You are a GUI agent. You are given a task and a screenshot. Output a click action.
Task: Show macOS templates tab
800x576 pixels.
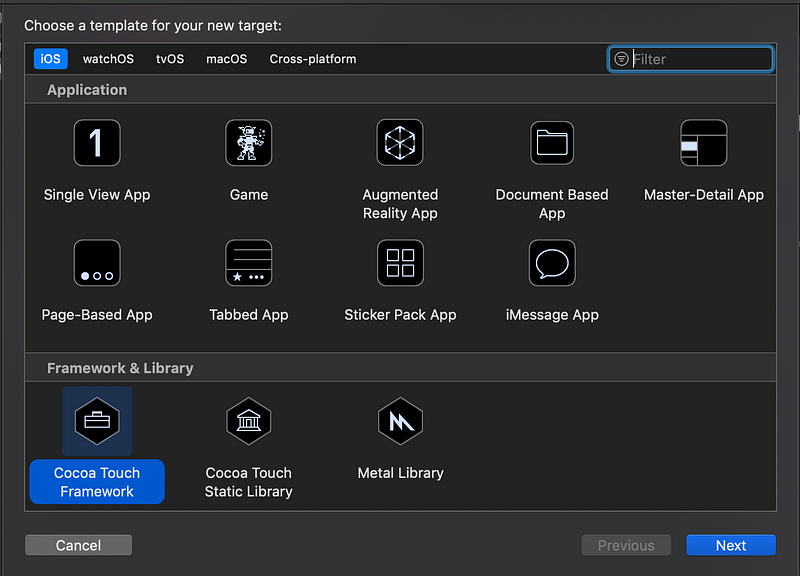[227, 59]
